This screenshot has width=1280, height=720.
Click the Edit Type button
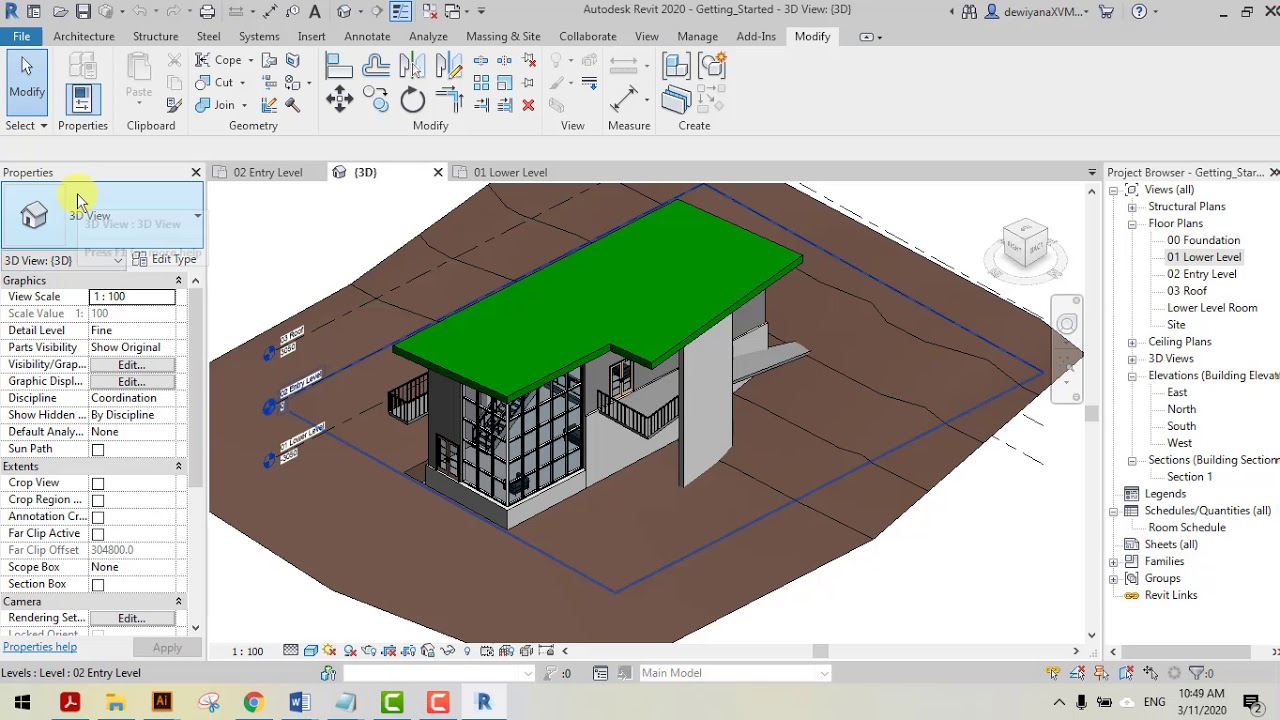coord(165,260)
